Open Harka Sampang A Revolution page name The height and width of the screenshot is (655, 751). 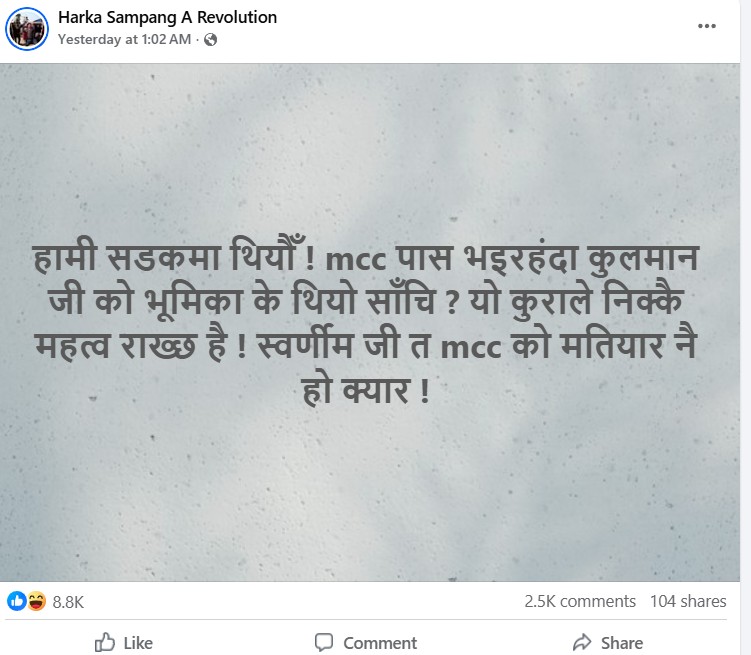[x=168, y=17]
